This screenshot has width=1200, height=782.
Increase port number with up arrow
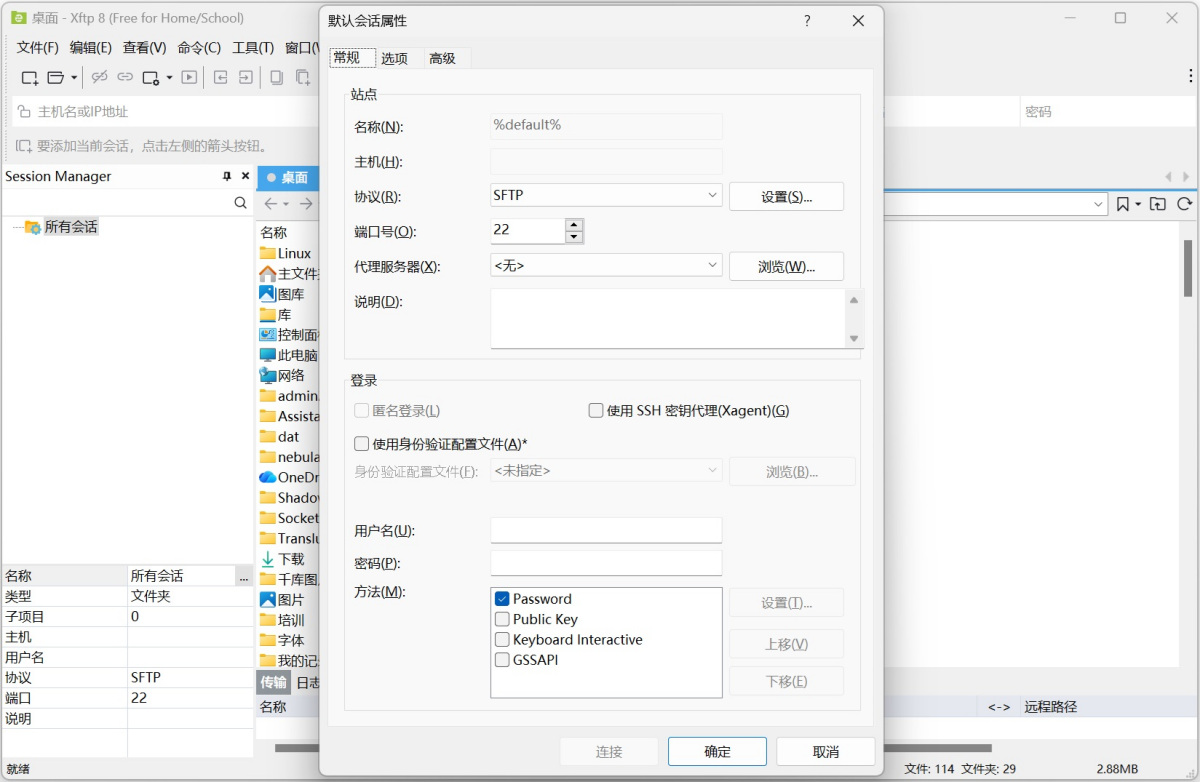(574, 225)
